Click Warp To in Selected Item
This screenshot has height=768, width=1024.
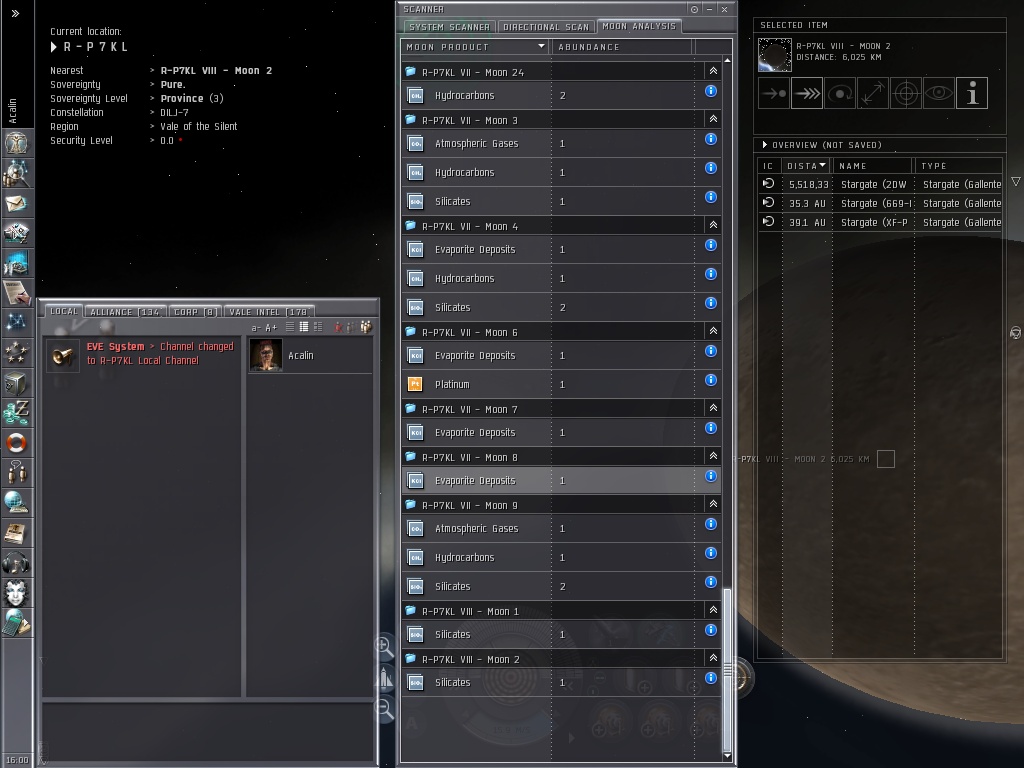point(807,93)
